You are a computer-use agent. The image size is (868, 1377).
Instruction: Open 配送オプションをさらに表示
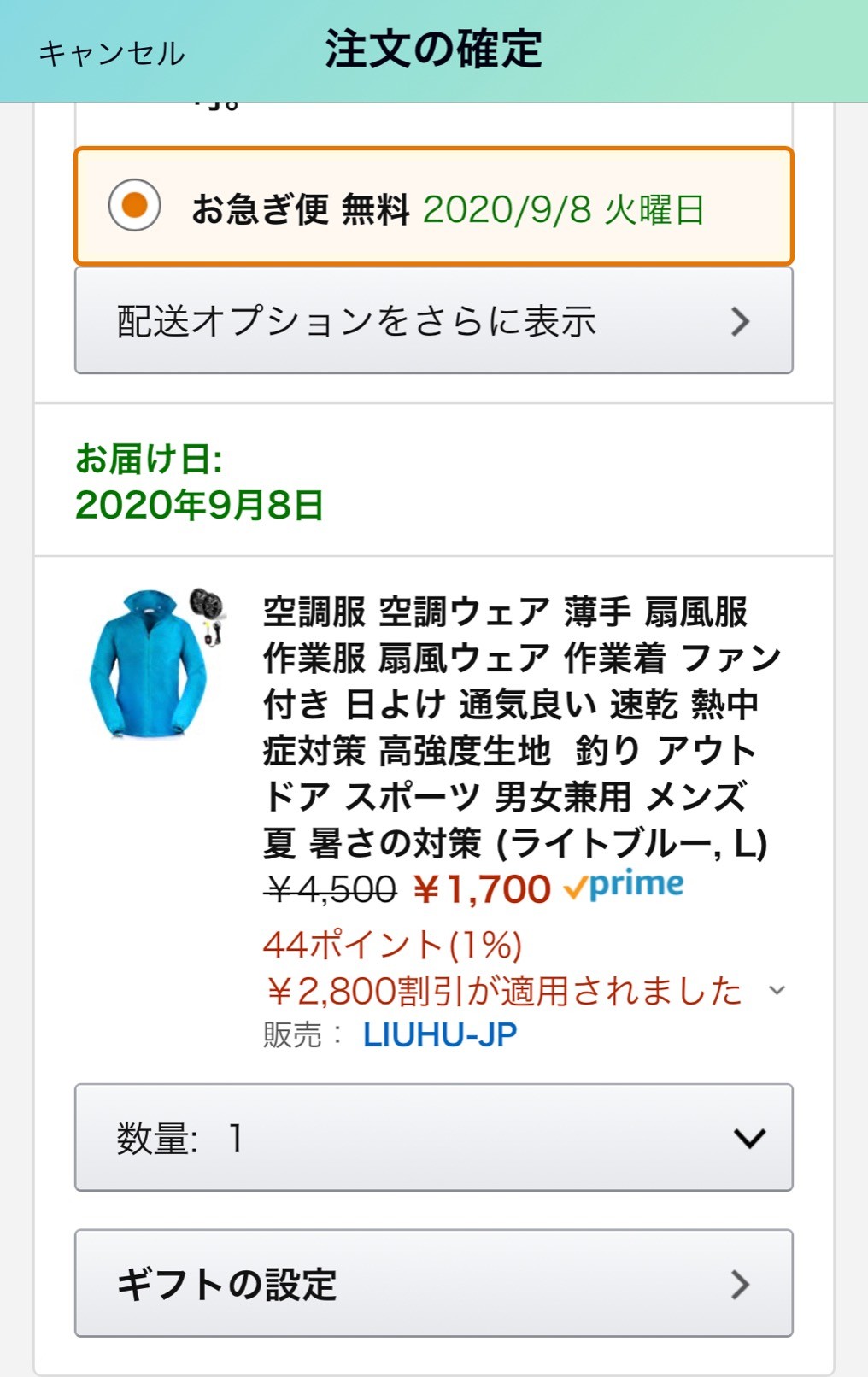355,321
